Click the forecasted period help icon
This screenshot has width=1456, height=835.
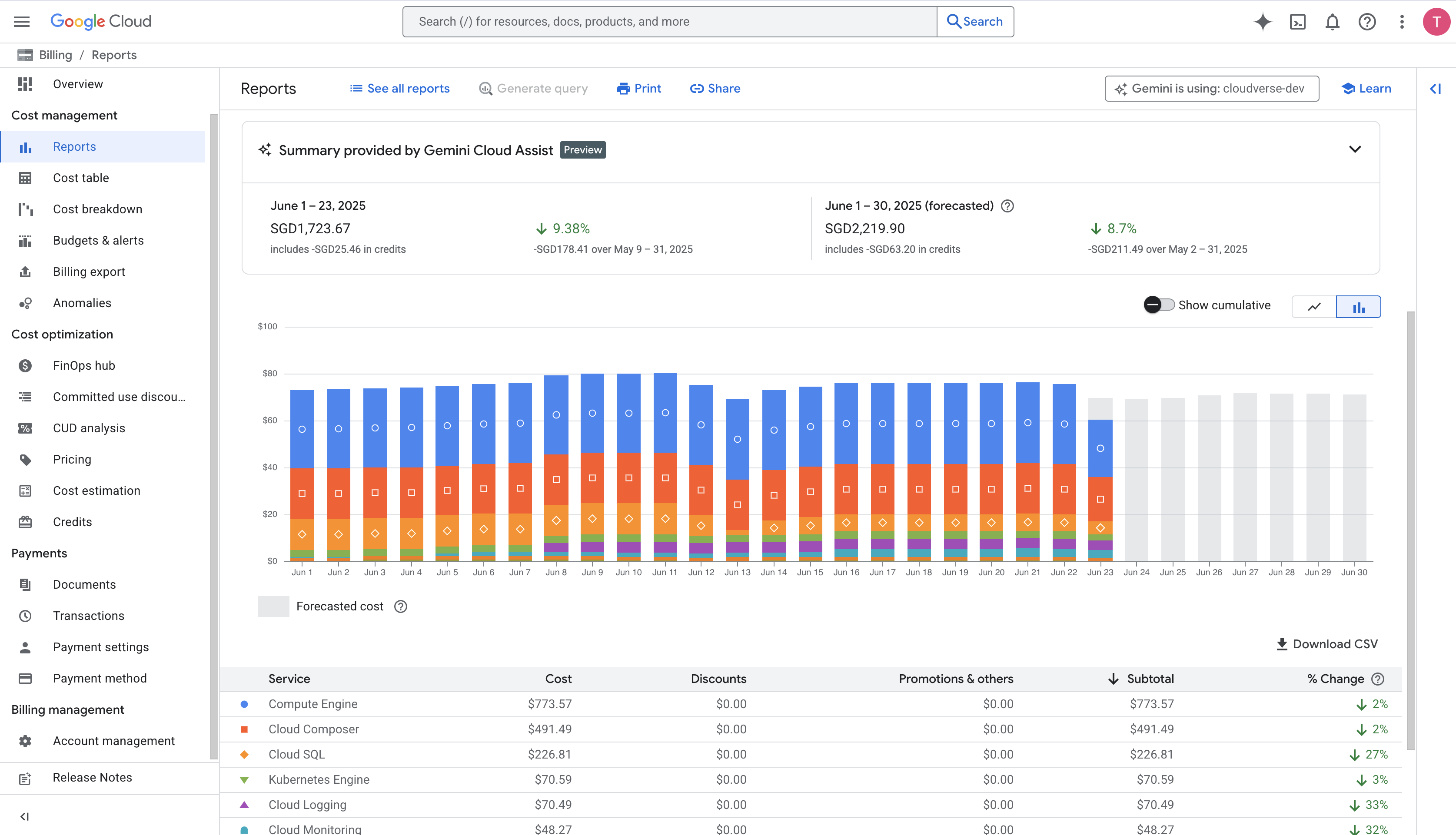coord(1007,206)
